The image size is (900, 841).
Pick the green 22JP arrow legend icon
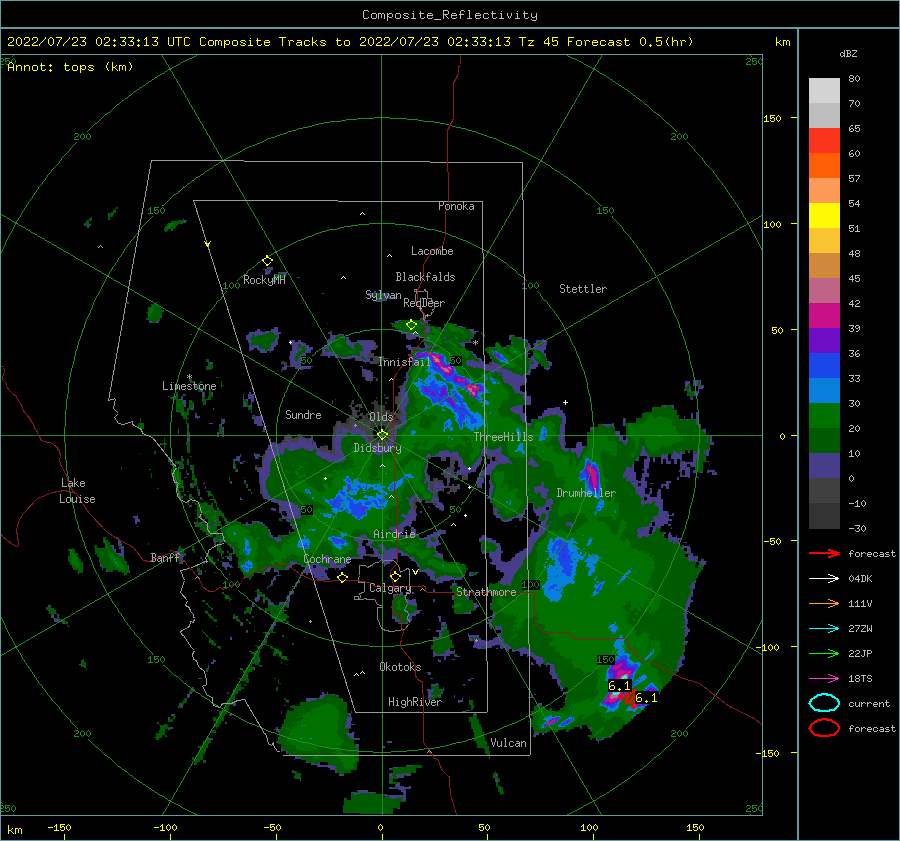coord(824,653)
